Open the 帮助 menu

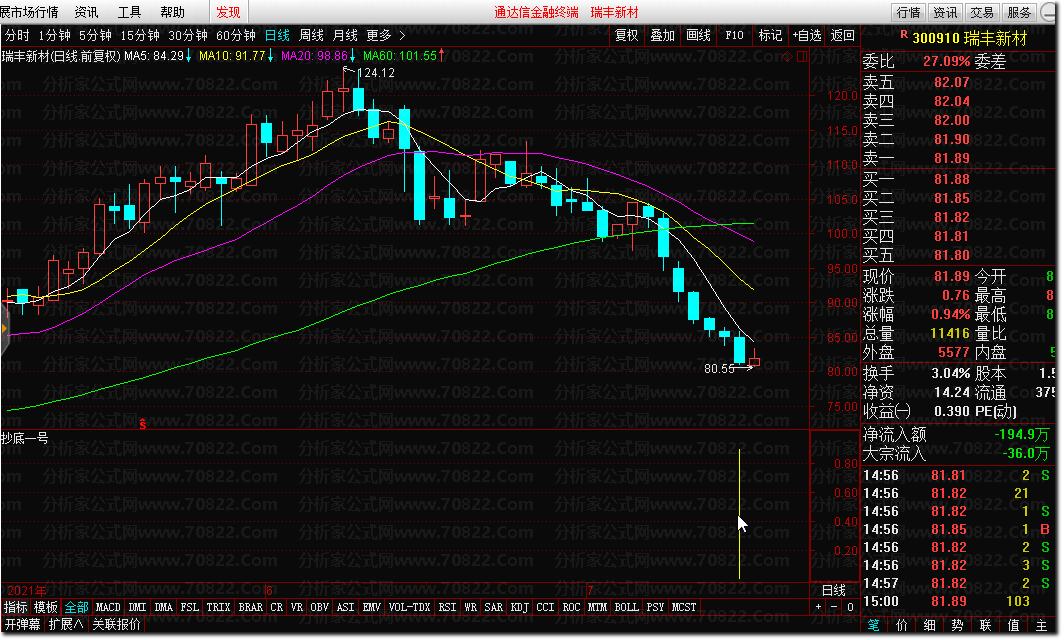[x=172, y=12]
